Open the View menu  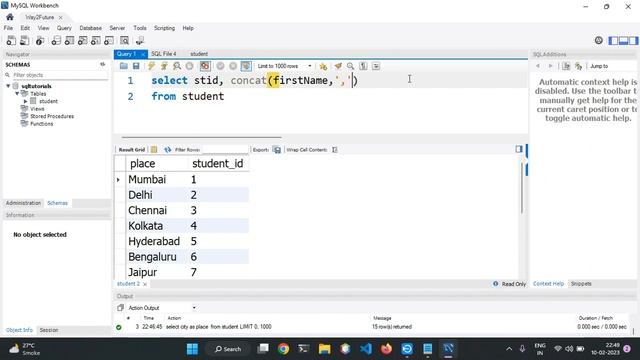[x=43, y=28]
